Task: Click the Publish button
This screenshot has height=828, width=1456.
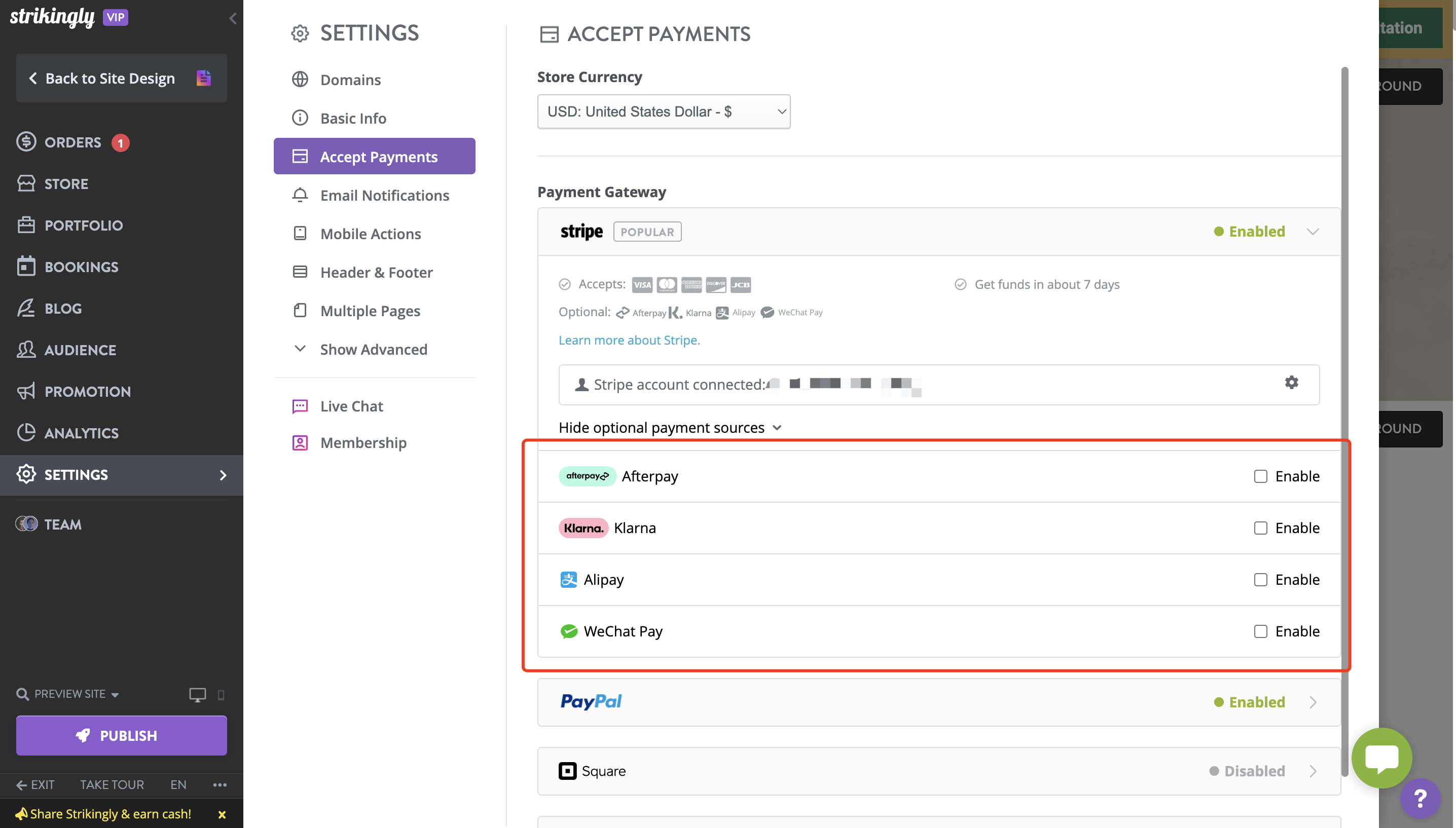Action: tap(121, 735)
